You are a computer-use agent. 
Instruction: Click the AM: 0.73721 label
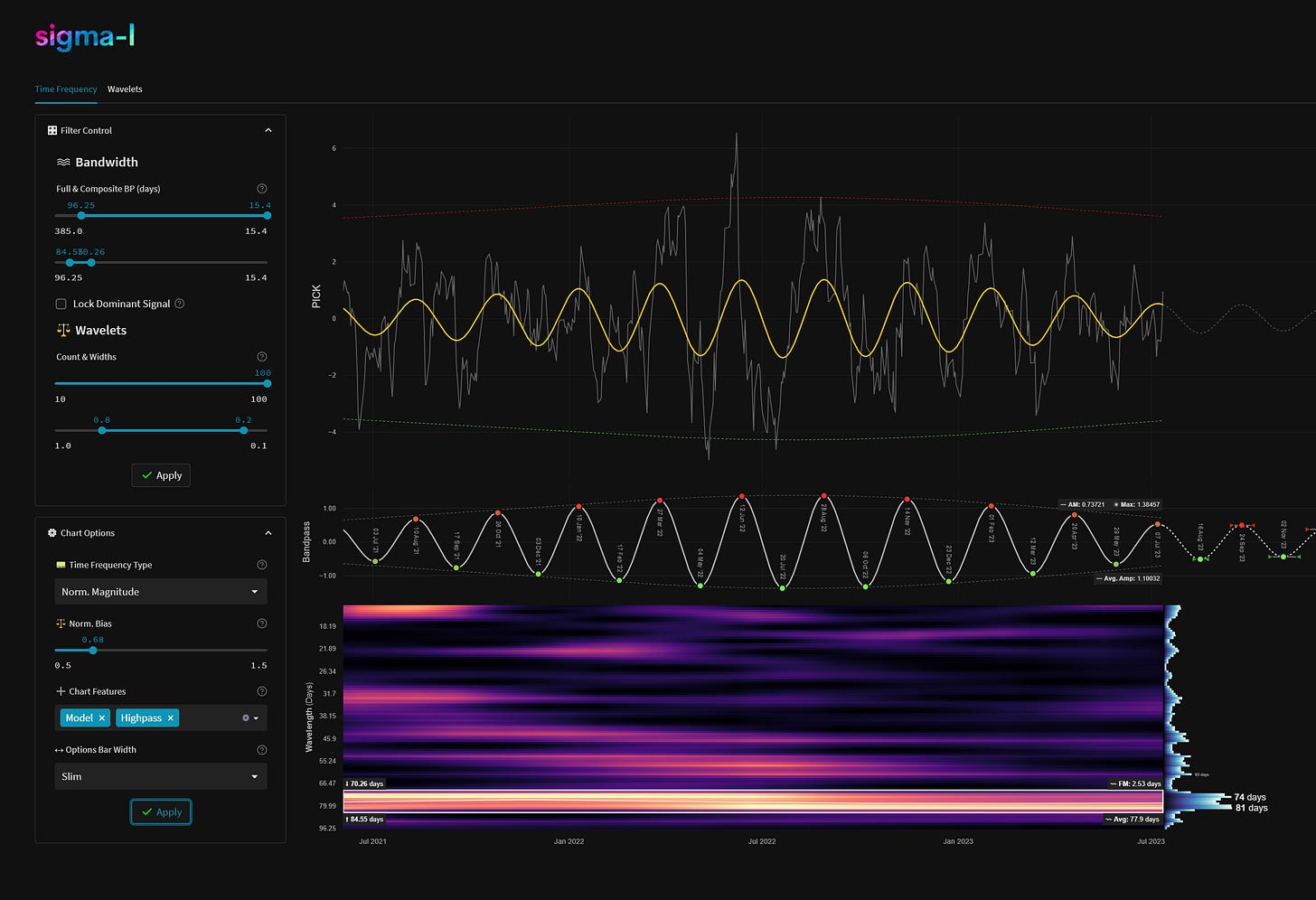1083,505
